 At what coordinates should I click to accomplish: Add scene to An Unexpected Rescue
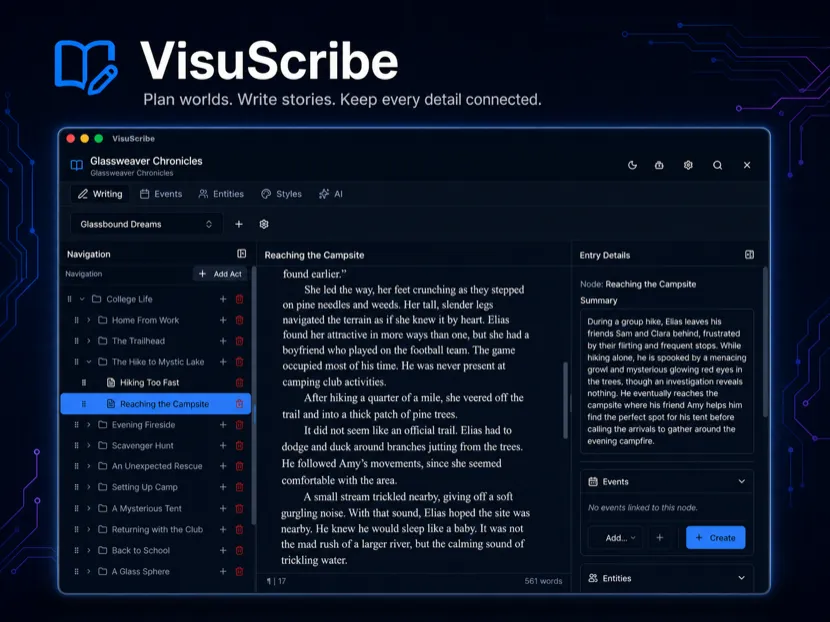(223, 466)
